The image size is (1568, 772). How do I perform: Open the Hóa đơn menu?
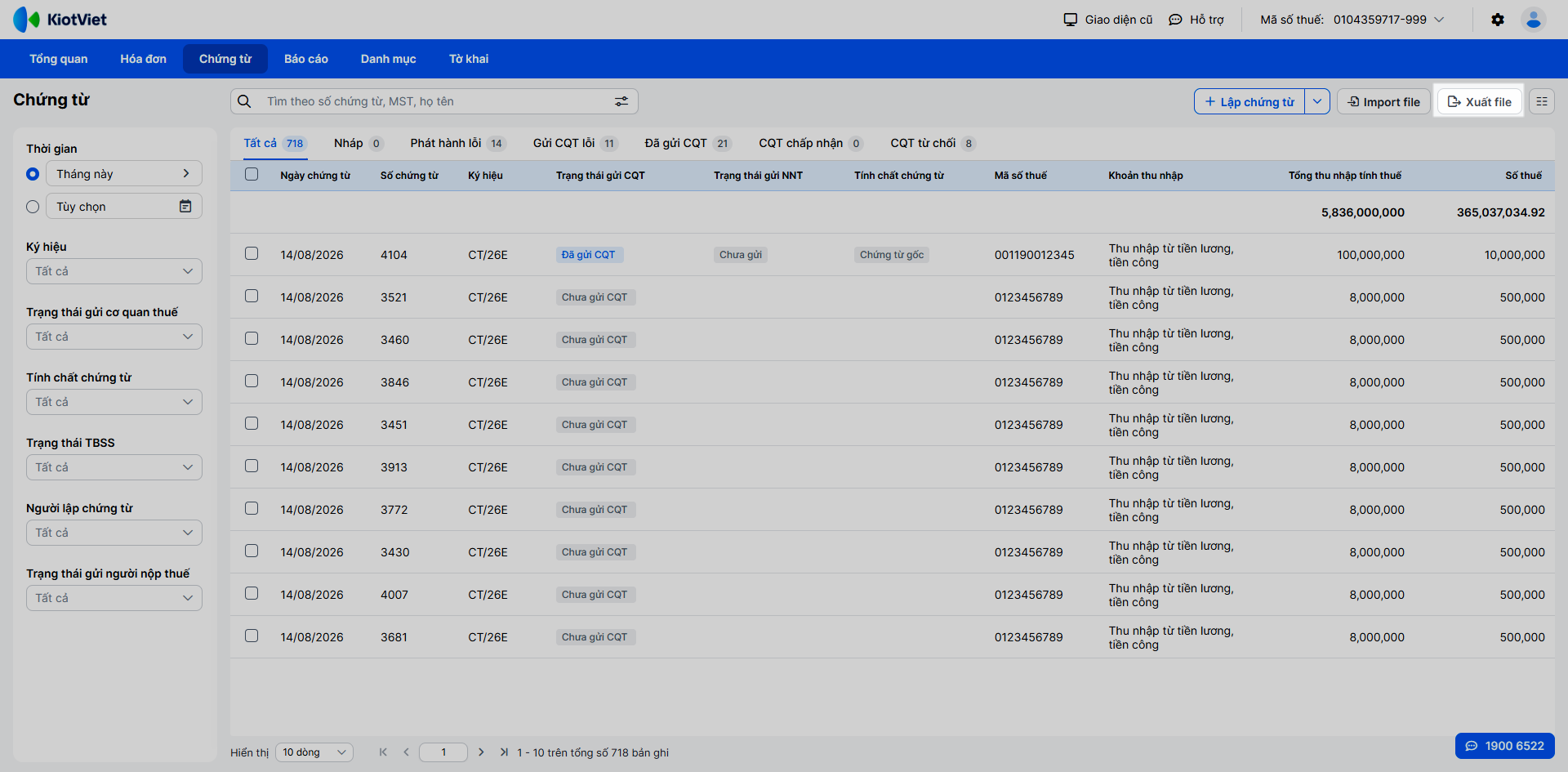[143, 59]
